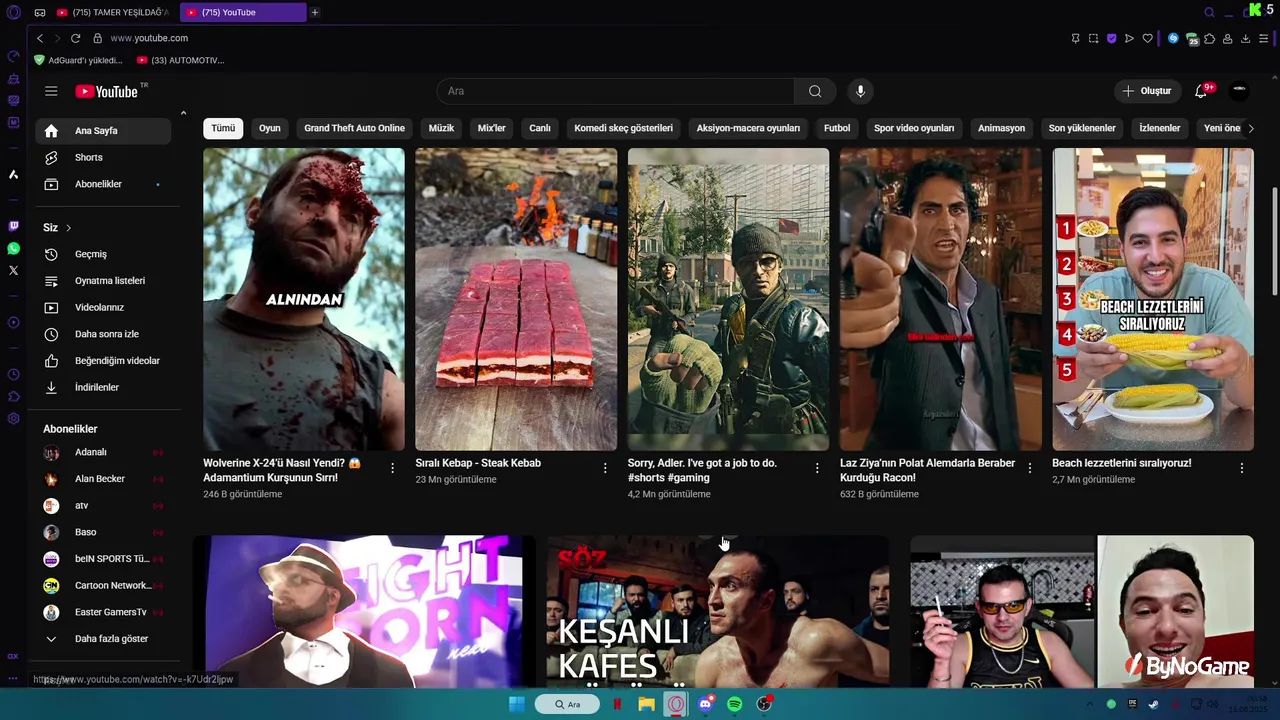Open options menu for Laz Ziya short
This screenshot has height=720, width=1280.
[1029, 468]
